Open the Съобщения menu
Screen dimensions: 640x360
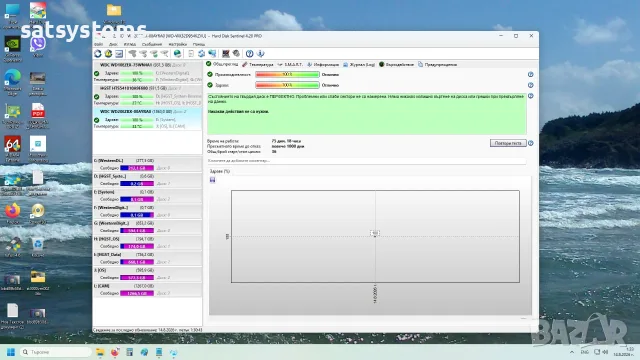[152, 44]
